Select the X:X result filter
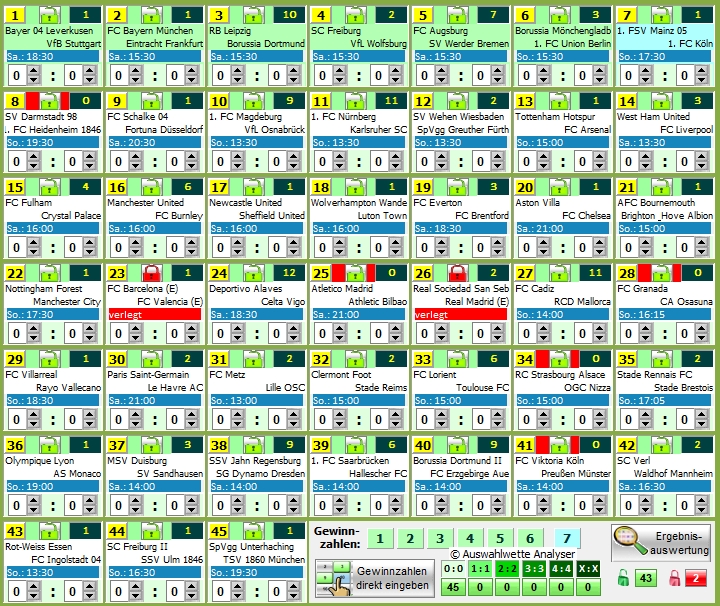 (588, 569)
